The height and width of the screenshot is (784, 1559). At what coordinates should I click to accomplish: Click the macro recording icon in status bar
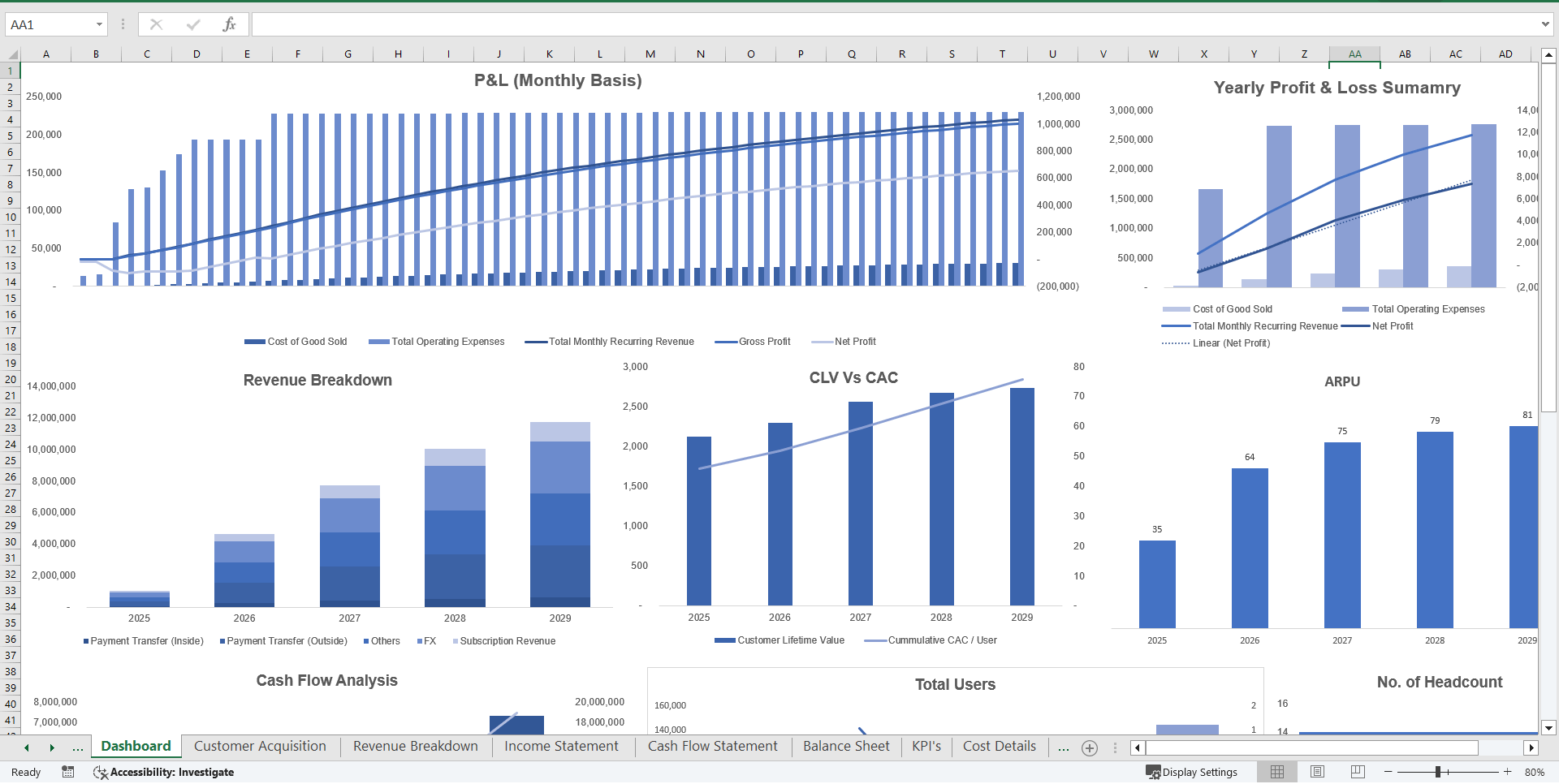click(x=68, y=772)
